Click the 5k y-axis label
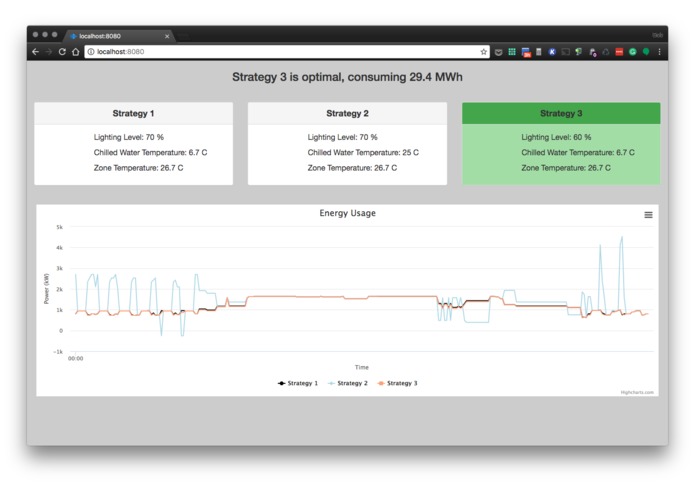This screenshot has height=494, width=695. pos(59,227)
